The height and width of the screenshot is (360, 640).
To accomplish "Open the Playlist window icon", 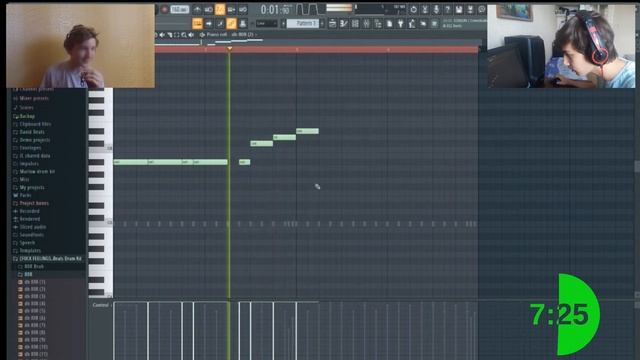I will click(333, 24).
